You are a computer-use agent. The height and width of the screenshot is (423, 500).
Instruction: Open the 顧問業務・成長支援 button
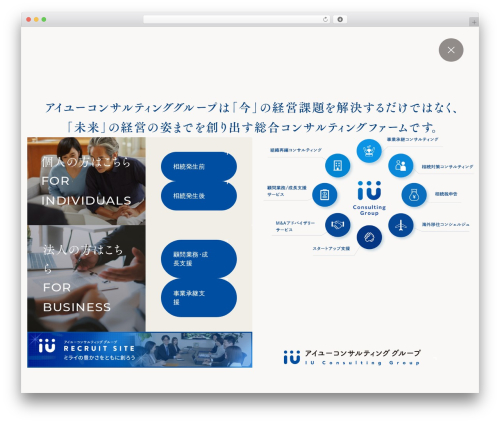[x=199, y=259]
